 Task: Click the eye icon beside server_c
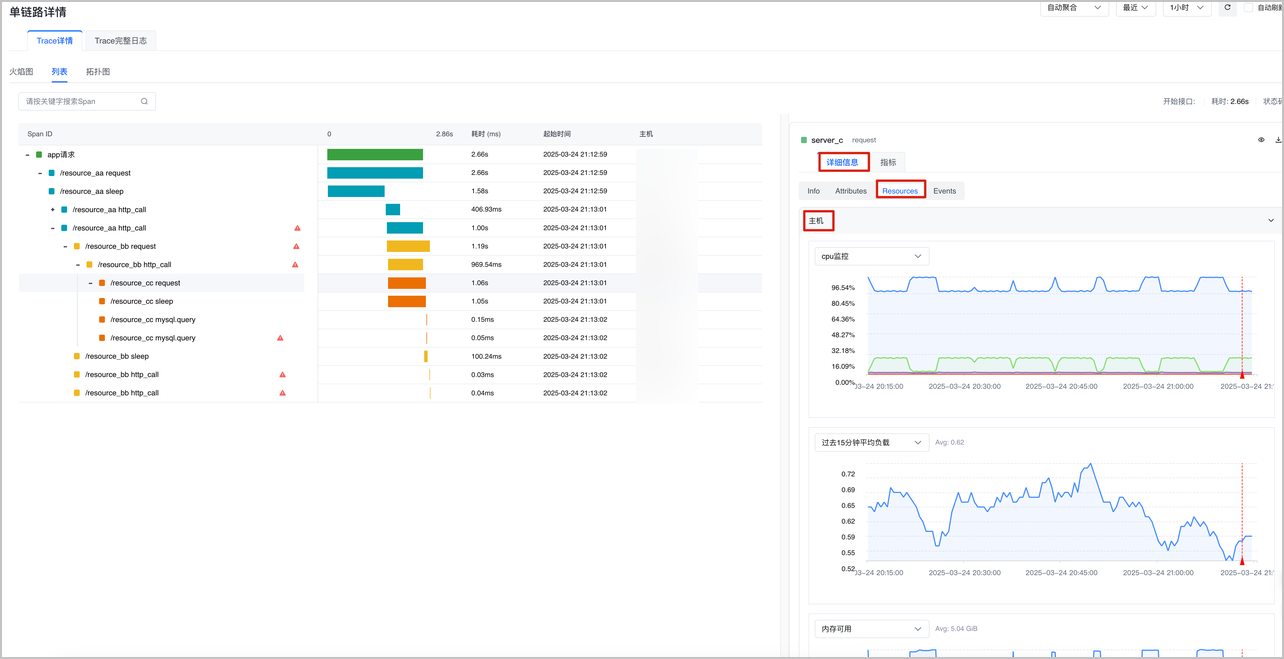1261,140
